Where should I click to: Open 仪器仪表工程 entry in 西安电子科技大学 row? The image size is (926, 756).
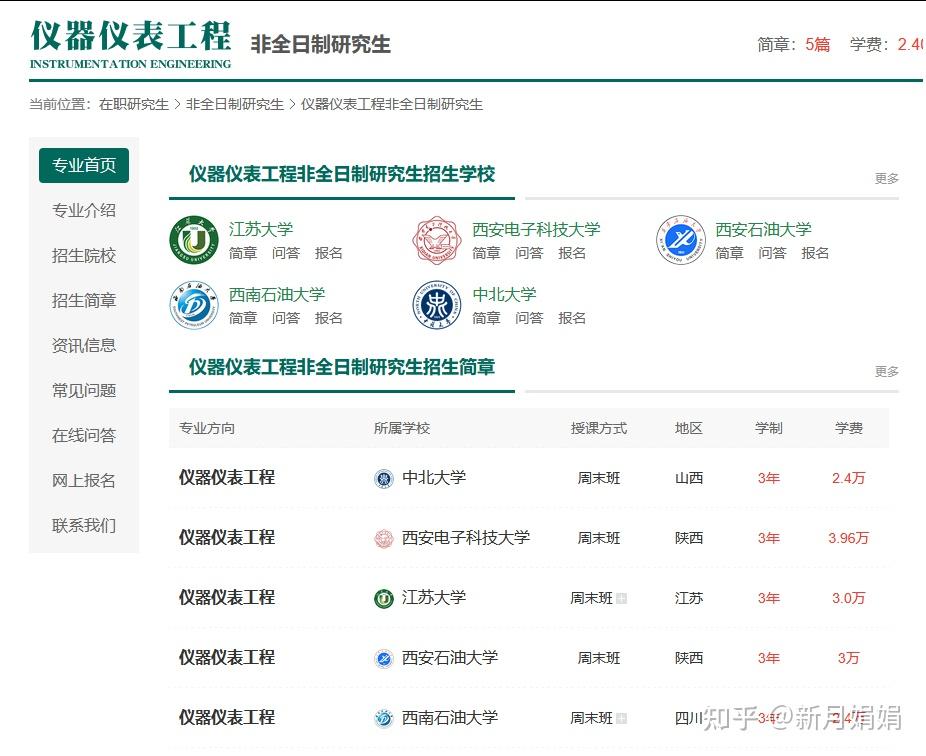[x=227, y=537]
